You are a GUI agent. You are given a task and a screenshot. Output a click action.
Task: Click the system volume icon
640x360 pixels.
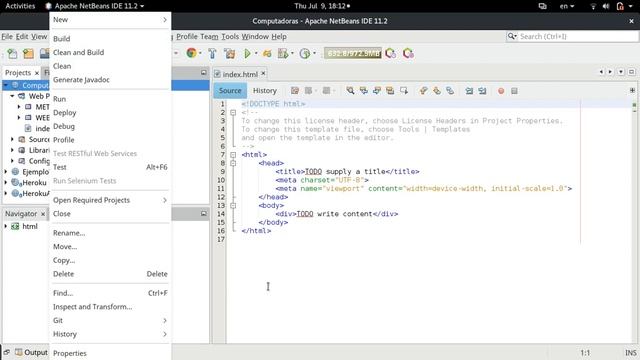pos(606,6)
